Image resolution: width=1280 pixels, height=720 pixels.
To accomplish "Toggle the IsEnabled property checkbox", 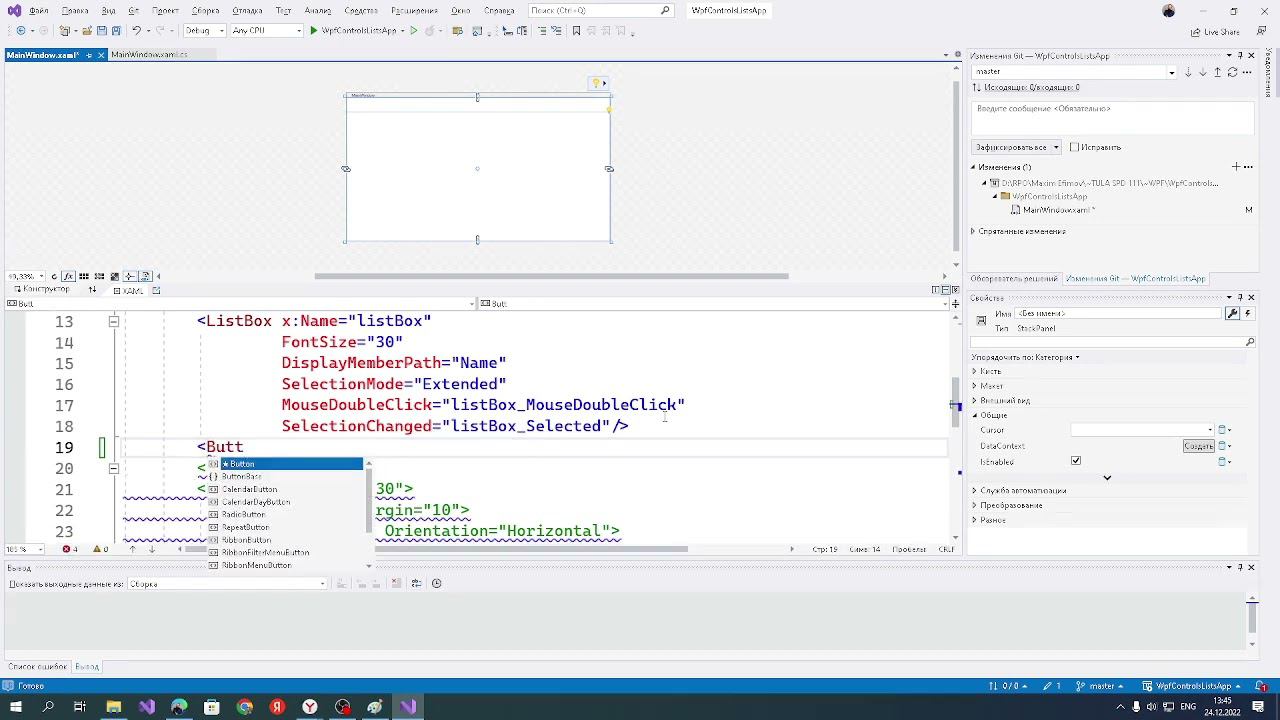I will point(1076,461).
